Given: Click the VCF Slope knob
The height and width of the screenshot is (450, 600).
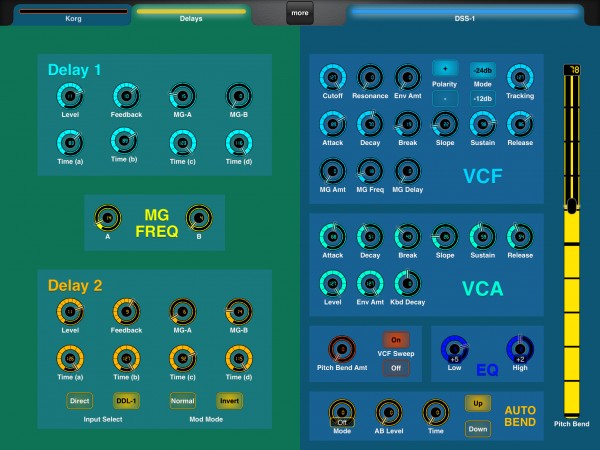Looking at the screenshot, I should [445, 124].
